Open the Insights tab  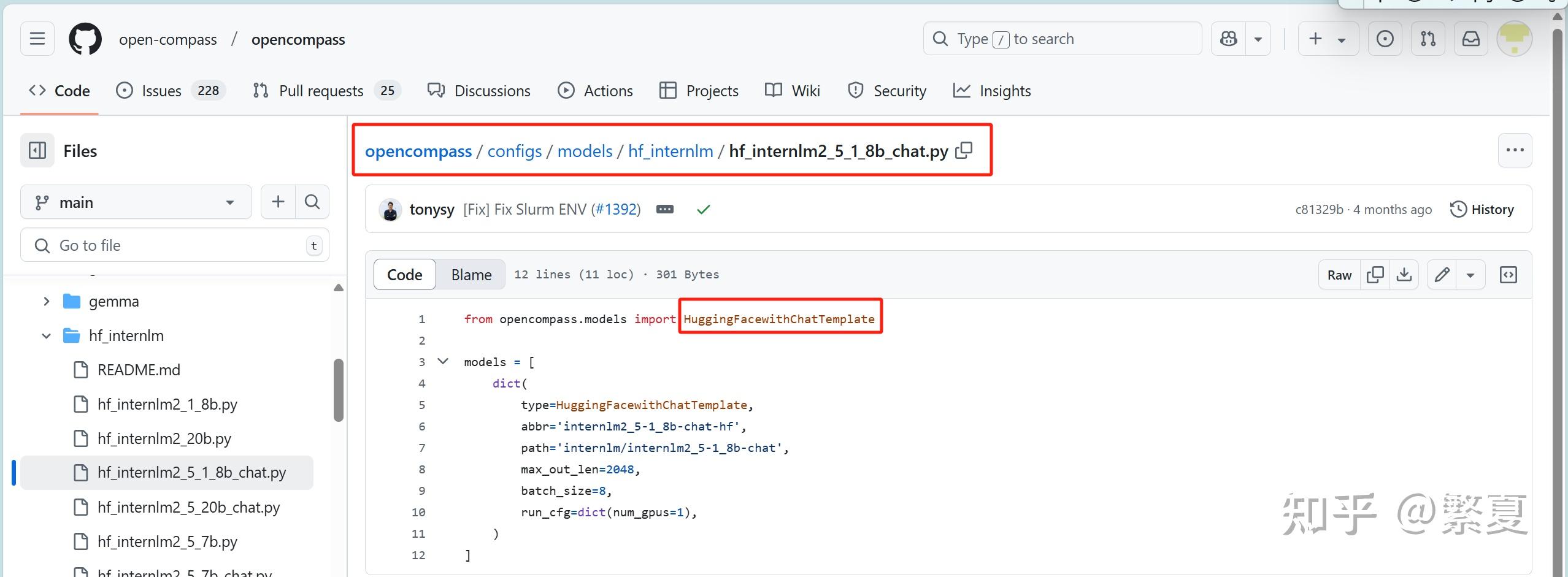[x=993, y=91]
